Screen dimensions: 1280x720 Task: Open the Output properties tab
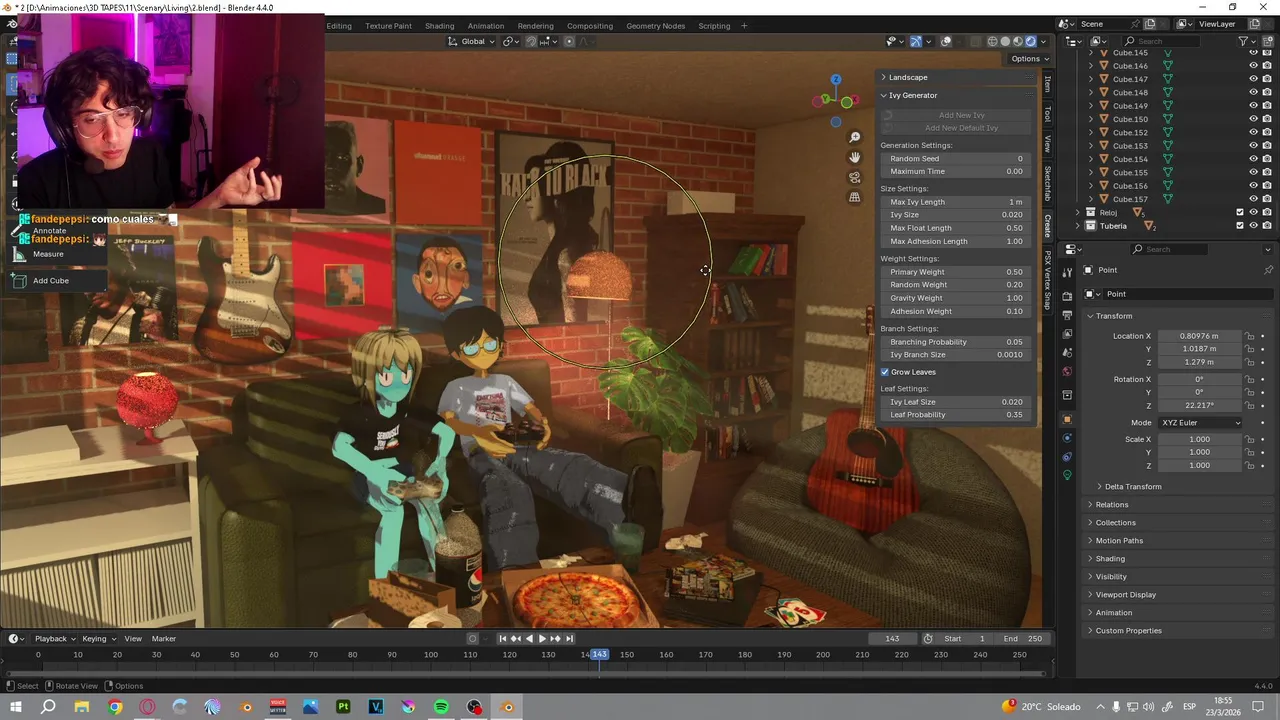point(1068,315)
